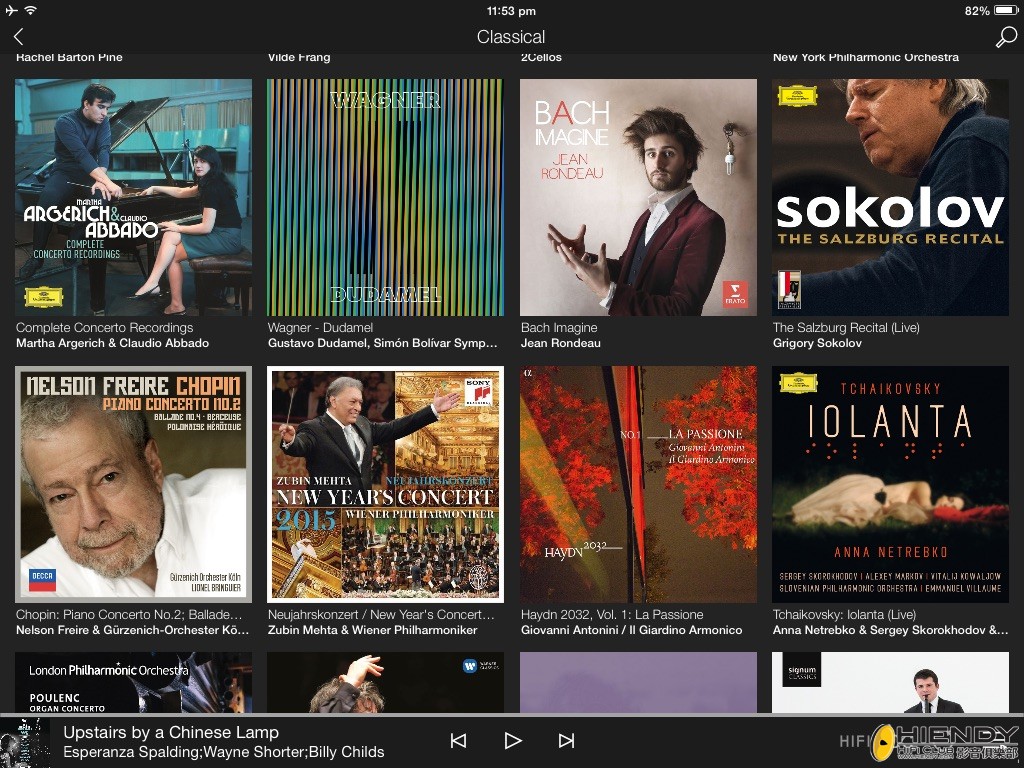Tap the back arrow icon

(18, 37)
